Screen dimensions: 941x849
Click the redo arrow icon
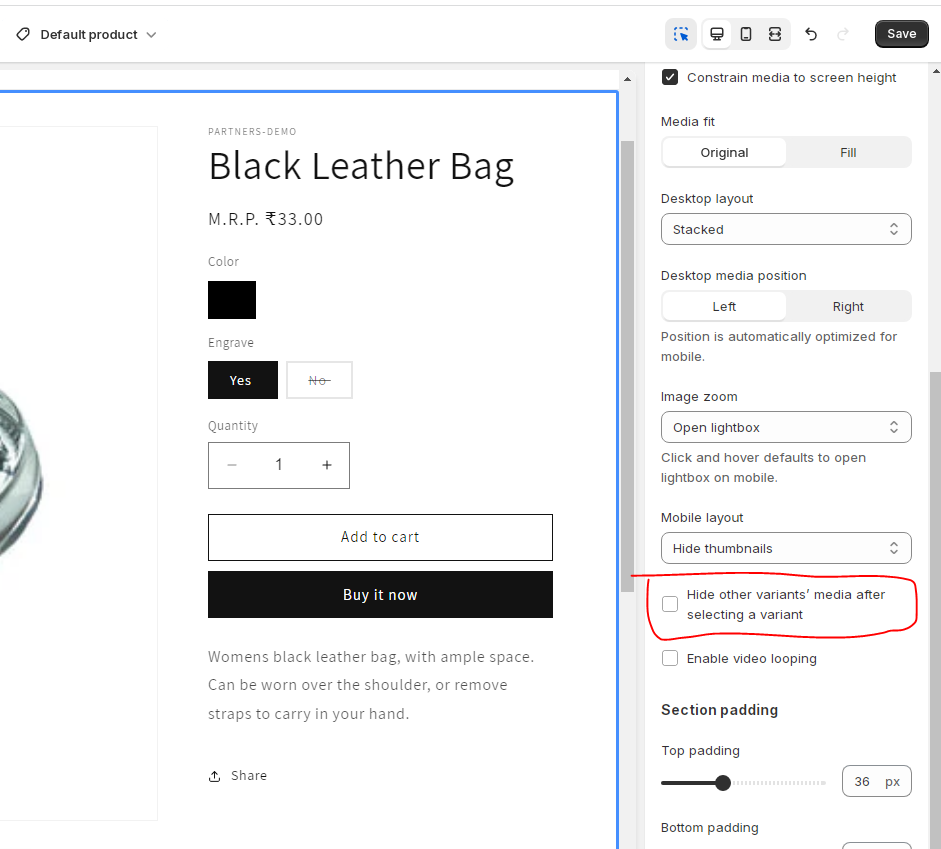click(x=843, y=34)
